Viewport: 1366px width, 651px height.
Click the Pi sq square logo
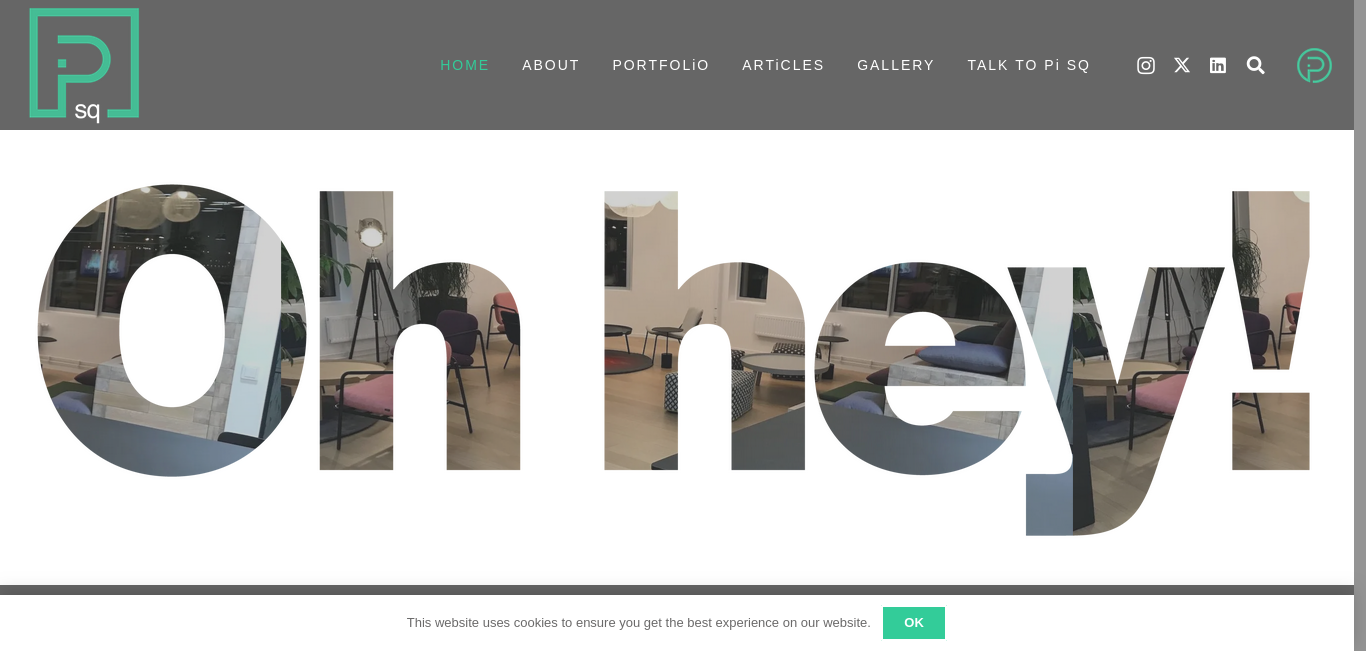pos(84,65)
